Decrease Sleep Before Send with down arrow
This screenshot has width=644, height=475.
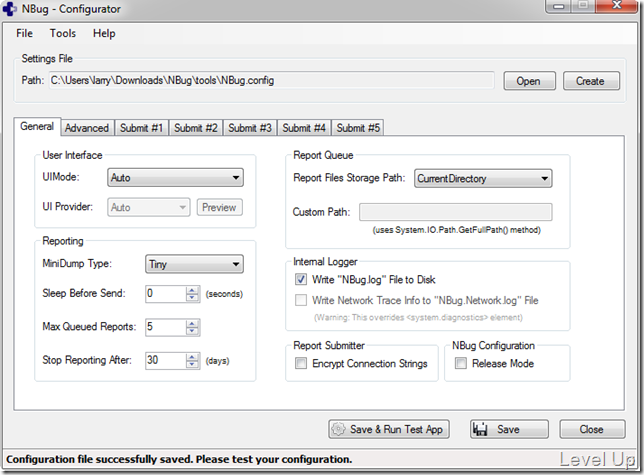pyautogui.click(x=192, y=298)
